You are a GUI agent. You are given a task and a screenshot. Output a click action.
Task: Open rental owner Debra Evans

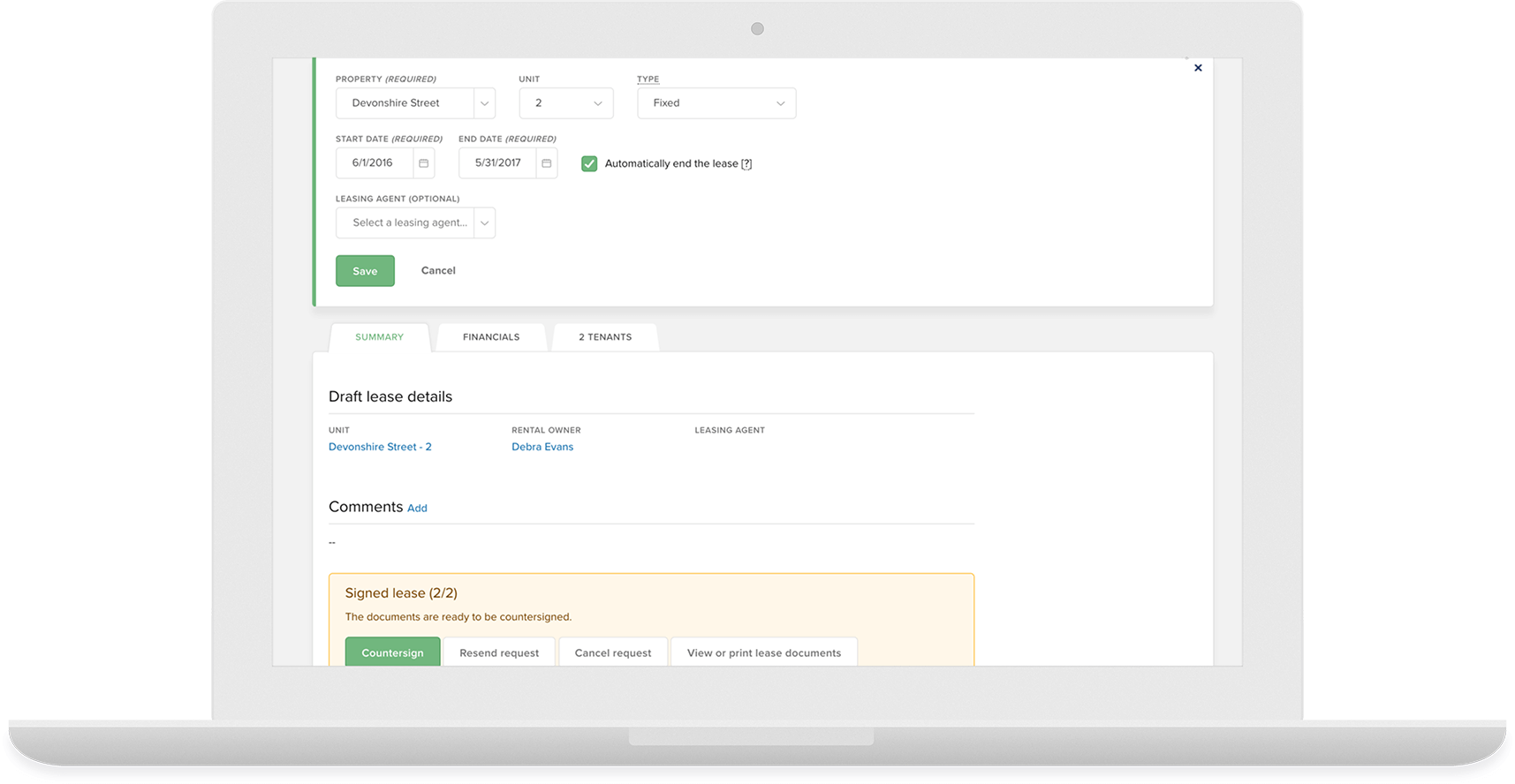click(x=542, y=447)
